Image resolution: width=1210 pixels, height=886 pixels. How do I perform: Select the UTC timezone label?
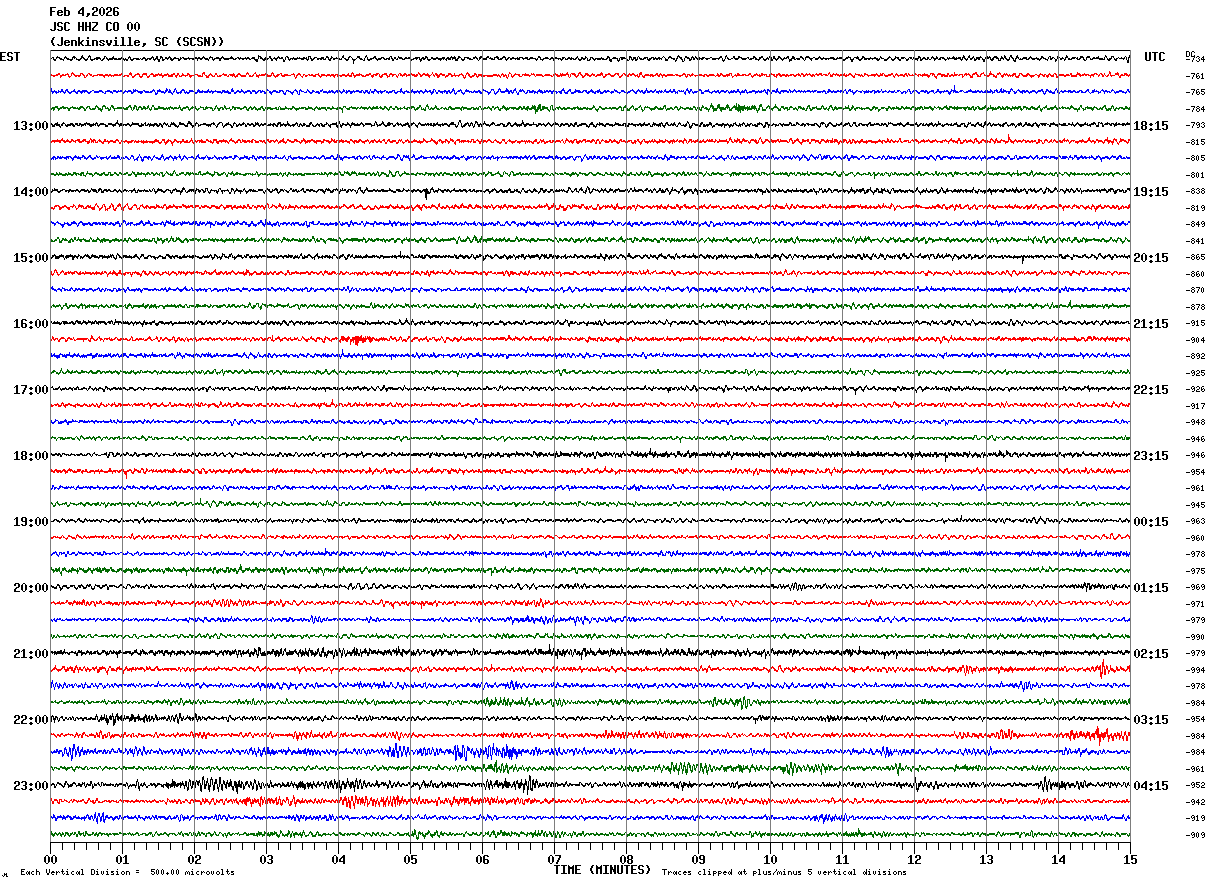pos(1155,57)
